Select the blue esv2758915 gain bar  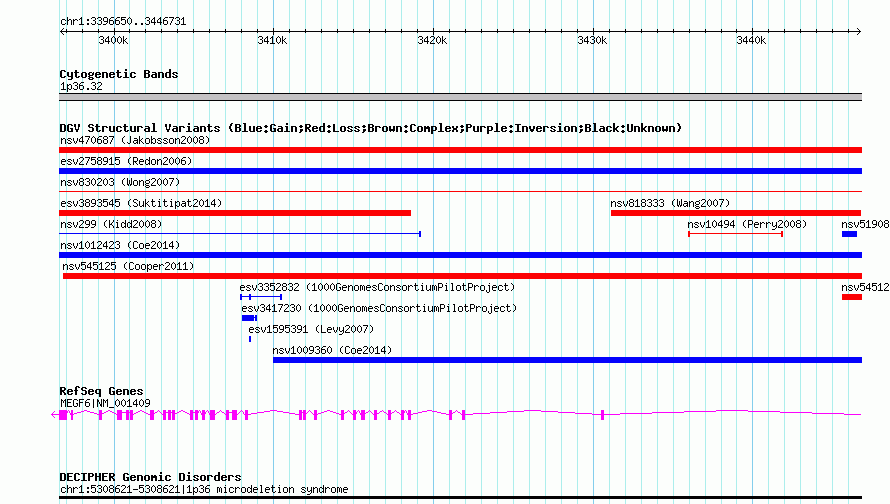(460, 171)
